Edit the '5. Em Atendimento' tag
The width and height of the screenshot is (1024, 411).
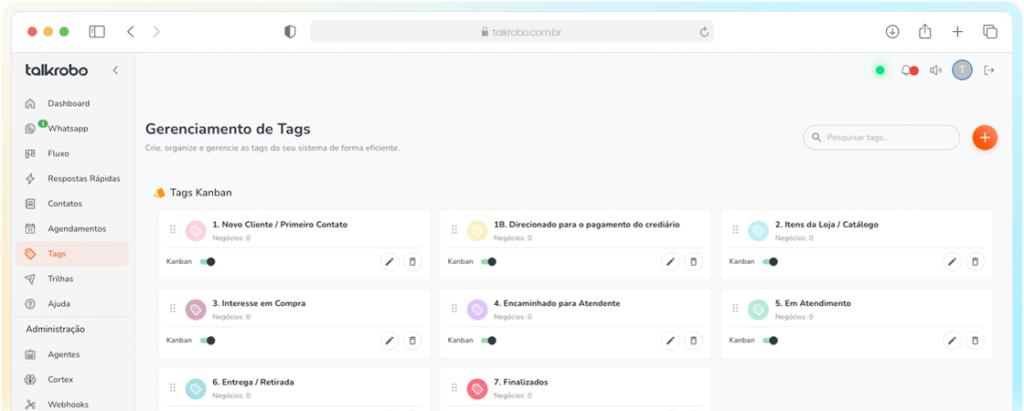point(952,340)
